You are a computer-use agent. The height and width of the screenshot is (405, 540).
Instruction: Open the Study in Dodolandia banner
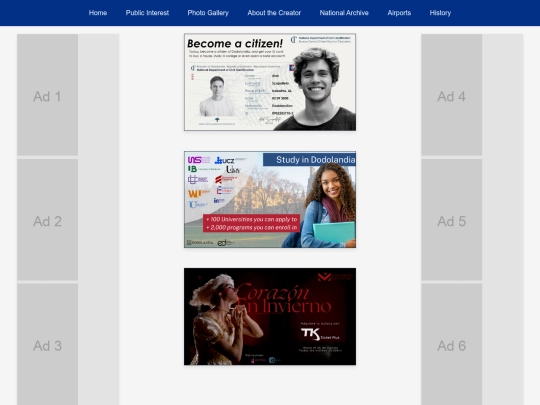(x=270, y=199)
